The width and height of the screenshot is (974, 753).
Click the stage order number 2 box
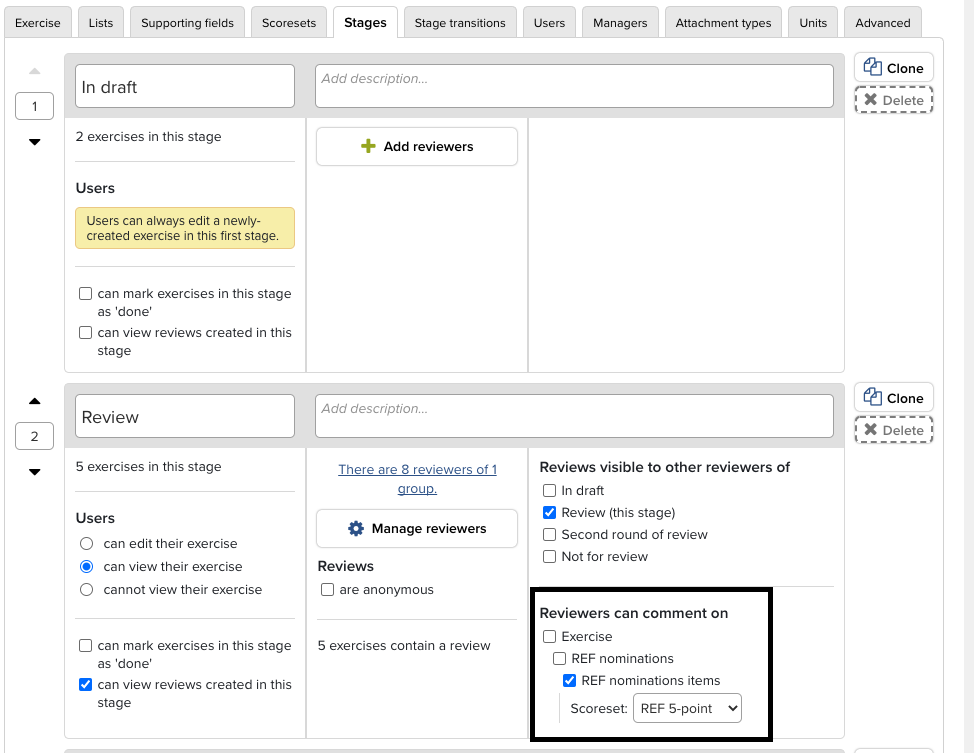[x=35, y=436]
